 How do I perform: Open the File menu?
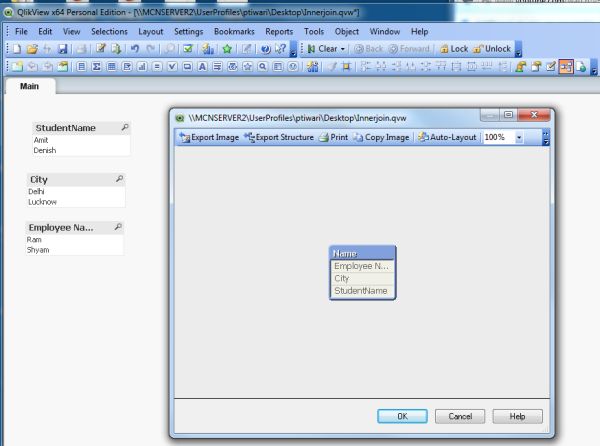[x=21, y=31]
